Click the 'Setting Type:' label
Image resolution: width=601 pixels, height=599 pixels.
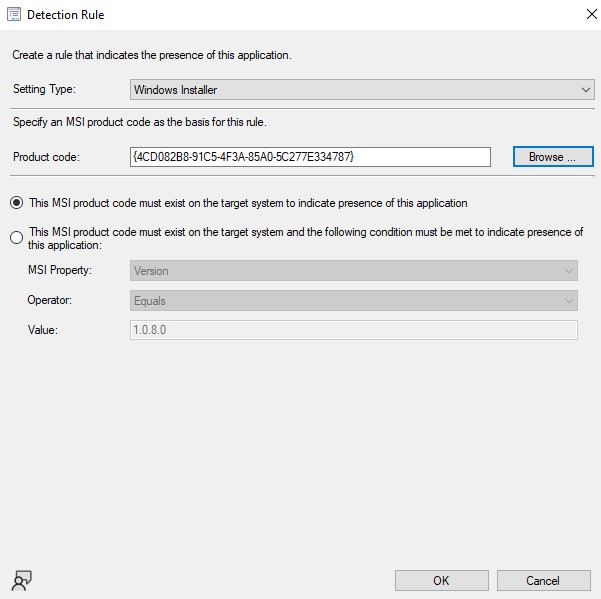pyautogui.click(x=44, y=90)
